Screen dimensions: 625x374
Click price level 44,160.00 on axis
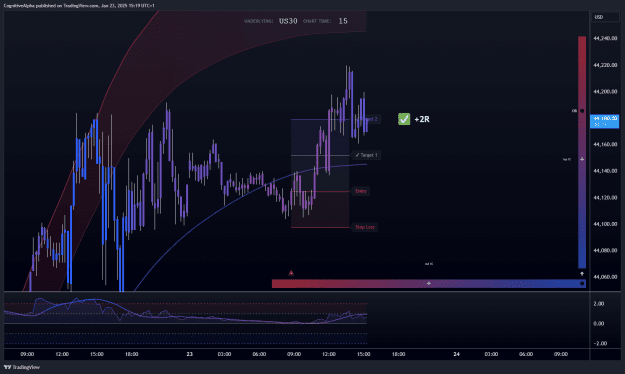click(605, 144)
